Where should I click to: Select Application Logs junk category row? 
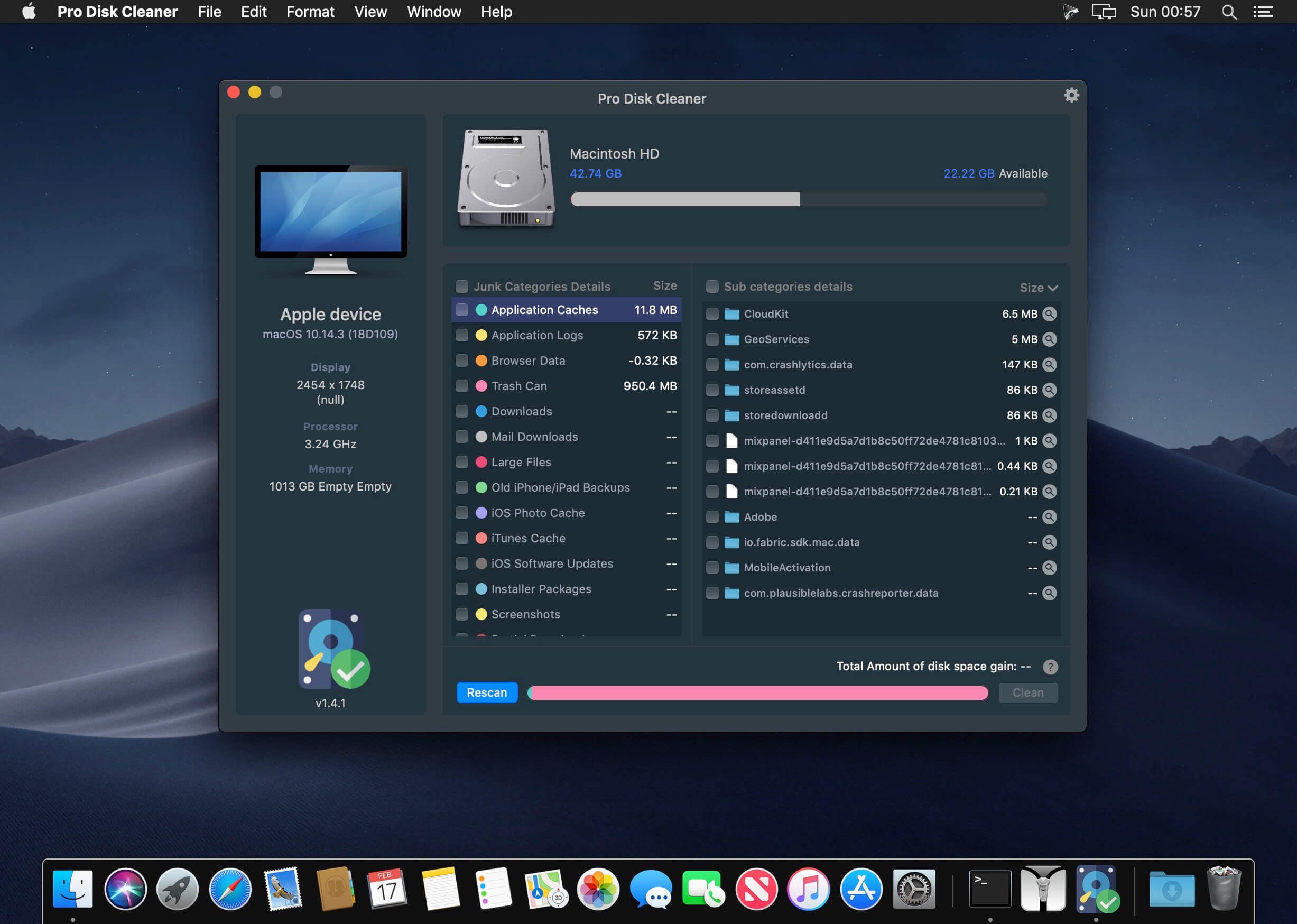(565, 335)
